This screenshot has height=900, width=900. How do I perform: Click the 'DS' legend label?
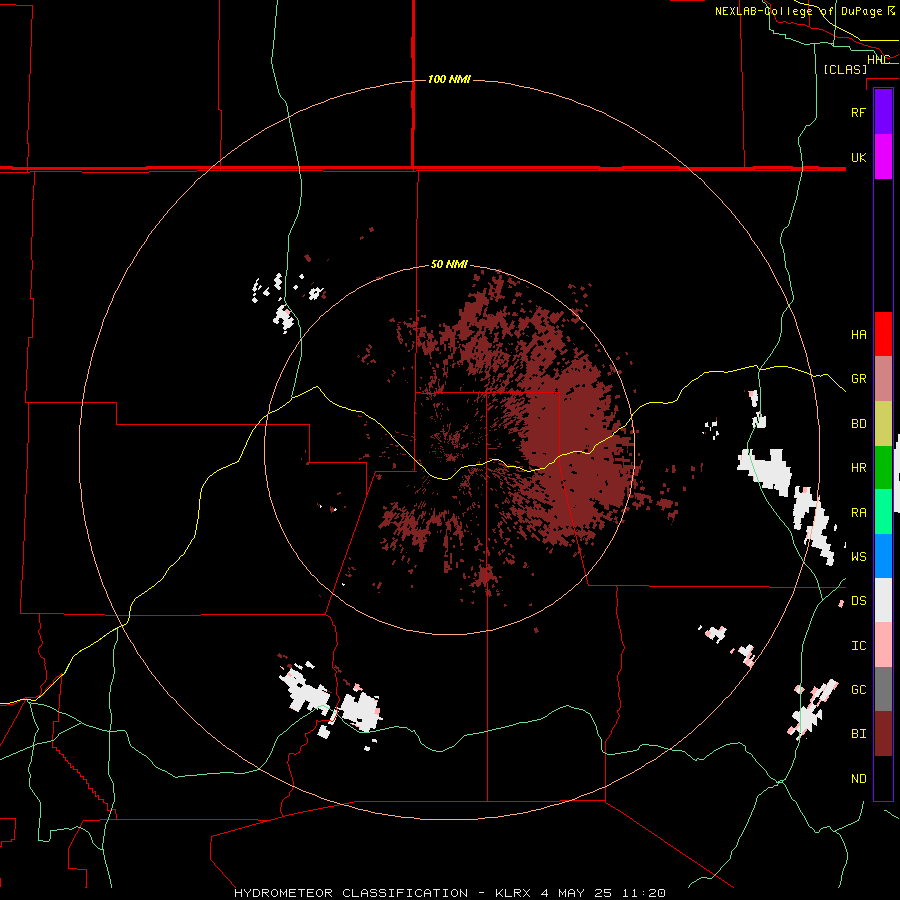click(858, 601)
